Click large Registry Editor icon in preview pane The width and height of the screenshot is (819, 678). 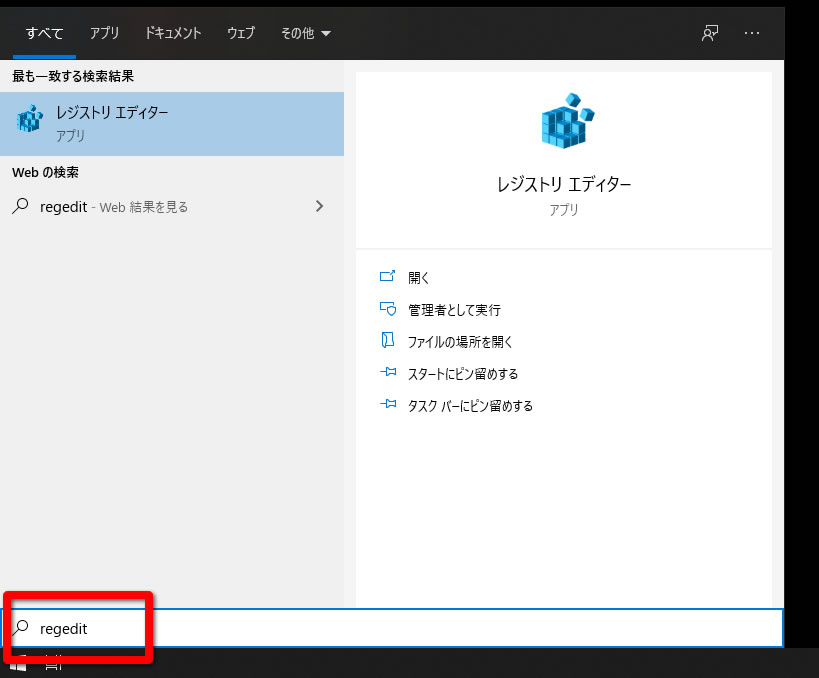pos(567,121)
